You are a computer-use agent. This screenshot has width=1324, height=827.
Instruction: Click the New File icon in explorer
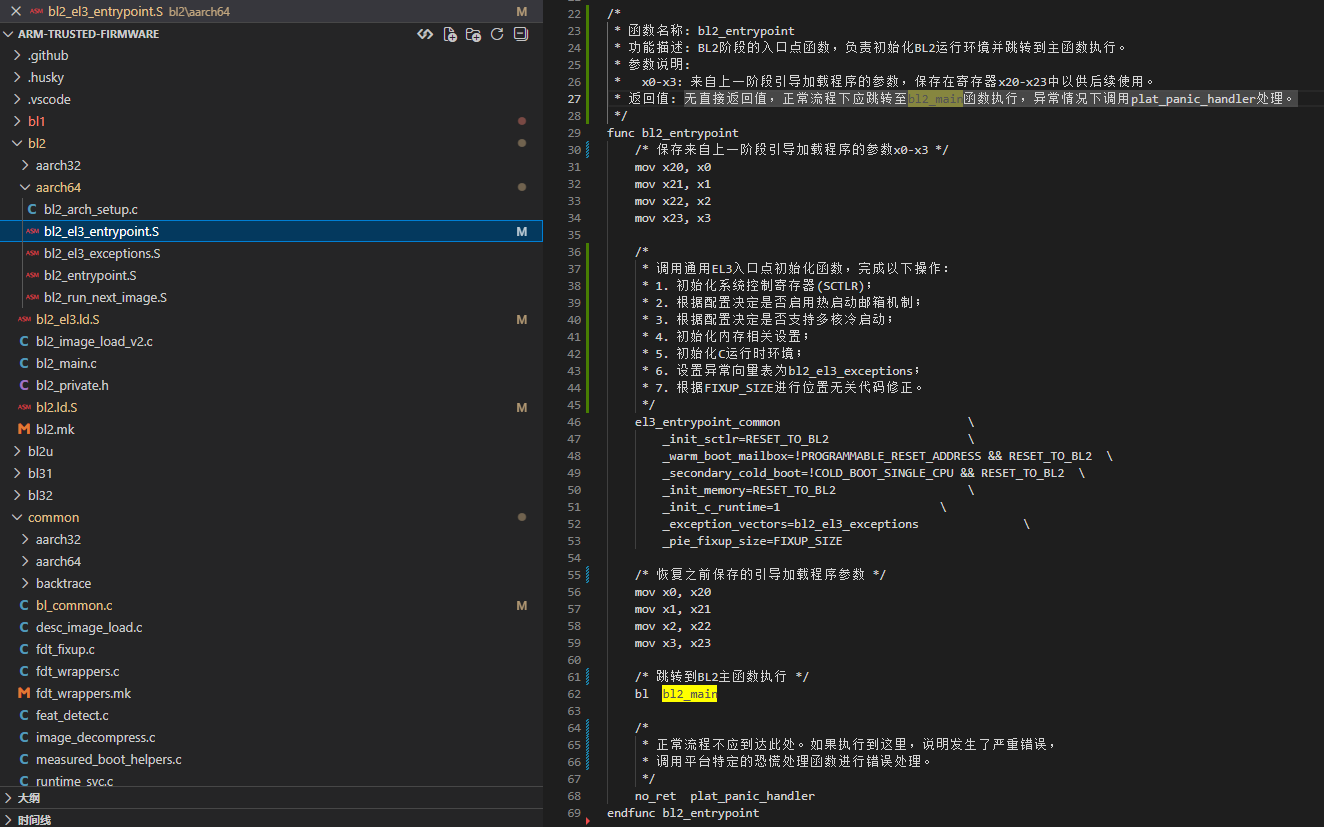click(x=450, y=34)
